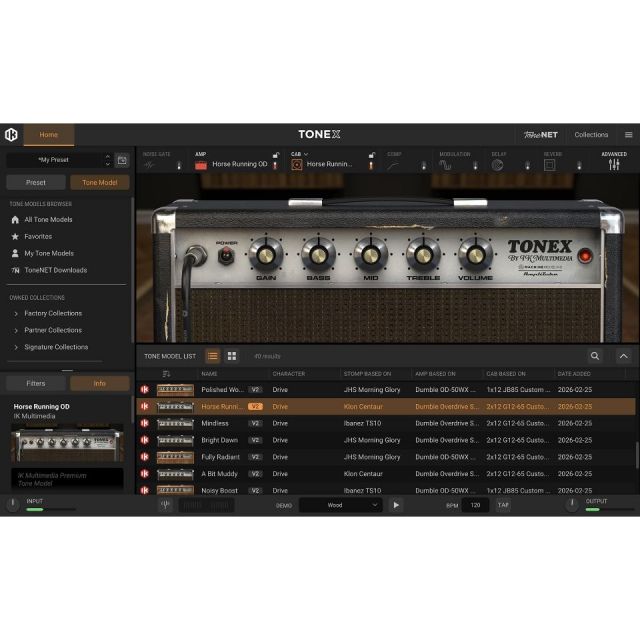Open Collections in the top bar
Screen dimensions: 640x640
pos(591,135)
